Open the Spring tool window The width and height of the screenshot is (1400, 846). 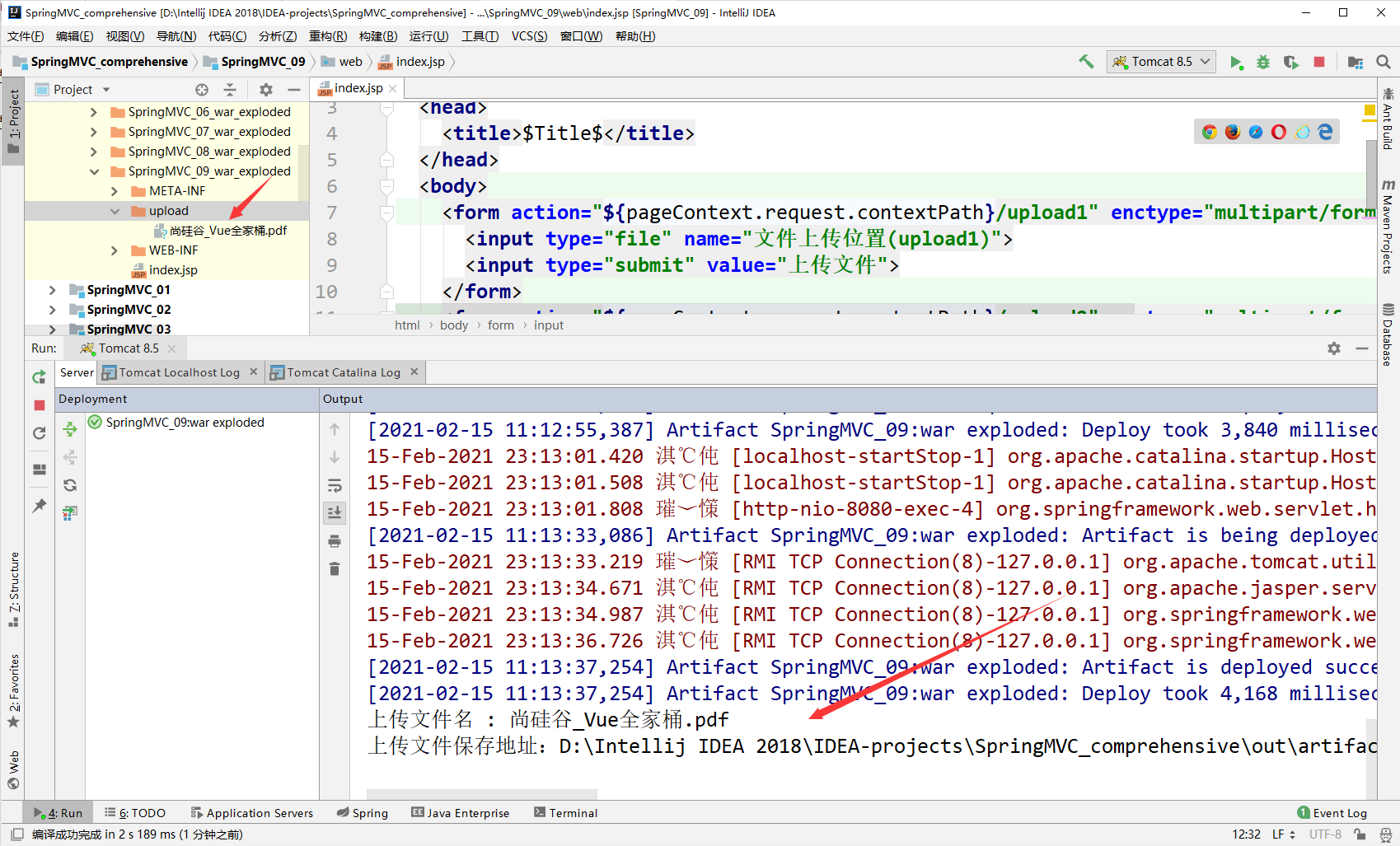tap(363, 813)
